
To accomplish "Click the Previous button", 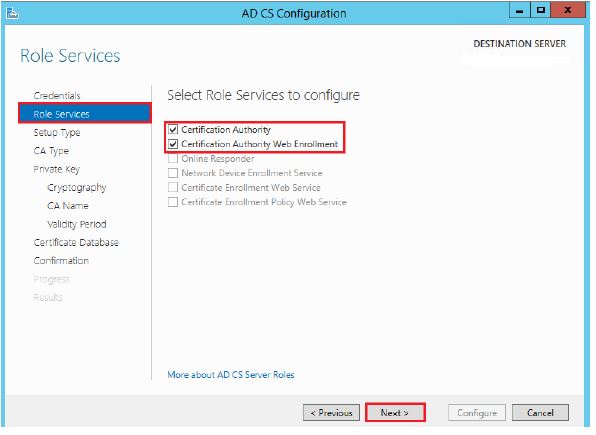I will (x=331, y=413).
